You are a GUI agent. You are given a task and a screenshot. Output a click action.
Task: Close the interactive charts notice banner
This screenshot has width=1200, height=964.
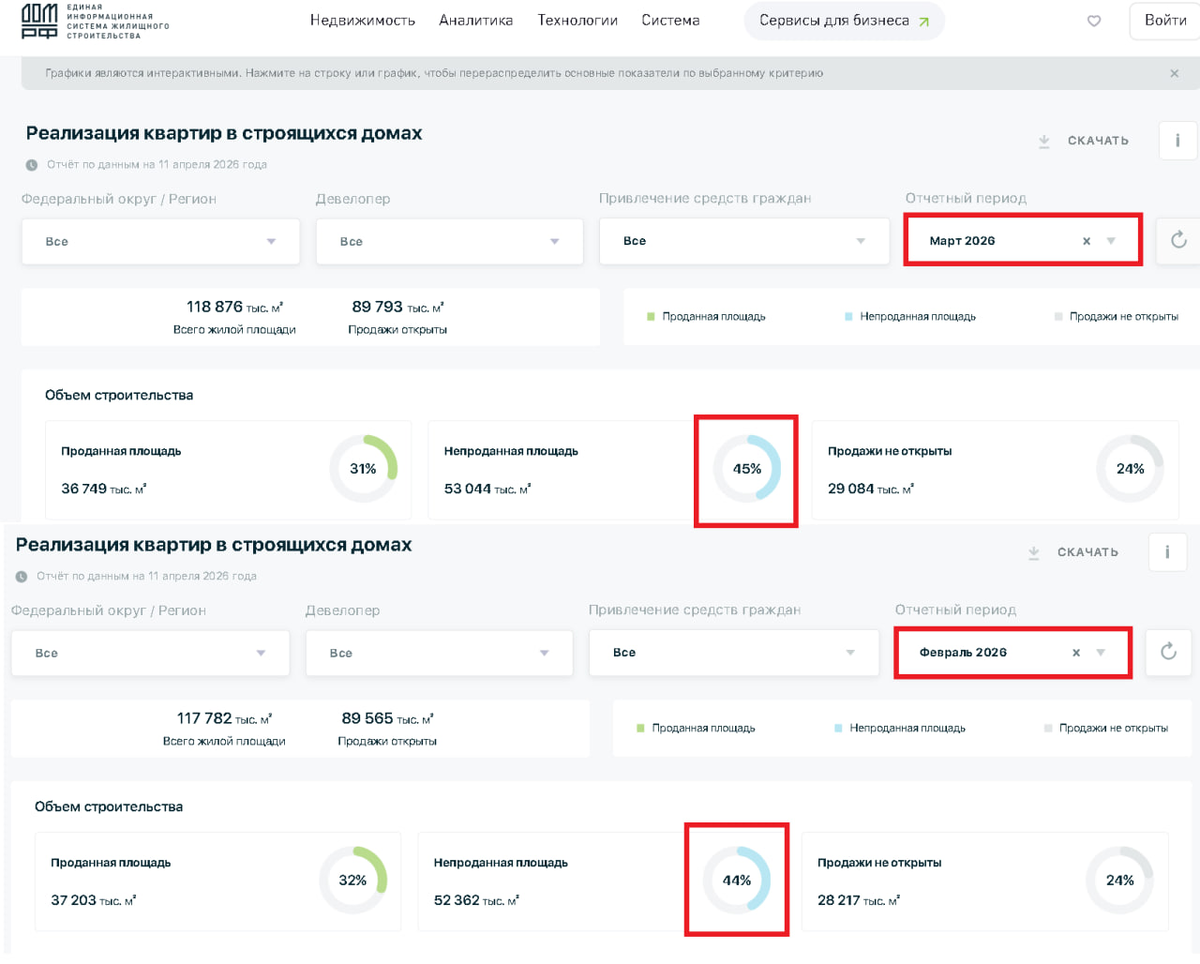pyautogui.click(x=1175, y=73)
